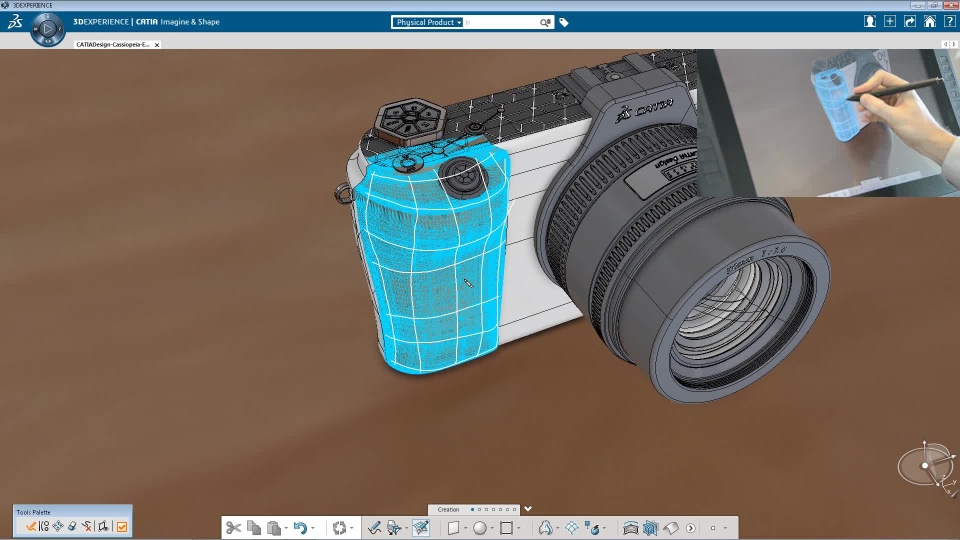Screen dimensions: 960x540
Task: Click the plus Add icon in top bar
Action: (890, 21)
